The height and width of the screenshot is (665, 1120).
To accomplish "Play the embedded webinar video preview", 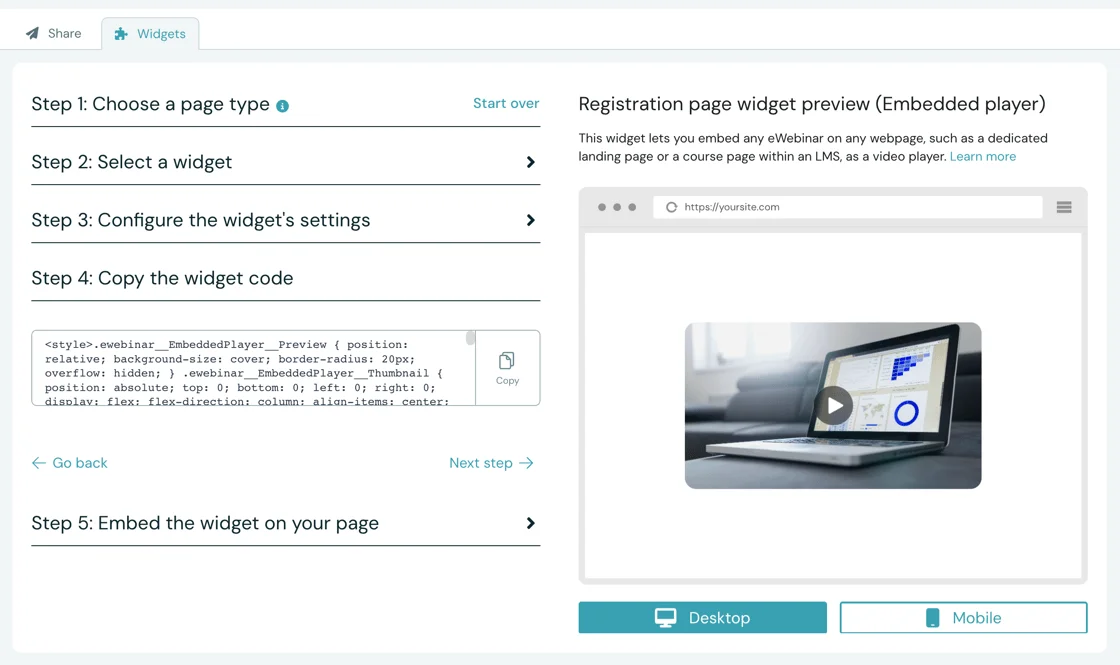I will (x=834, y=406).
